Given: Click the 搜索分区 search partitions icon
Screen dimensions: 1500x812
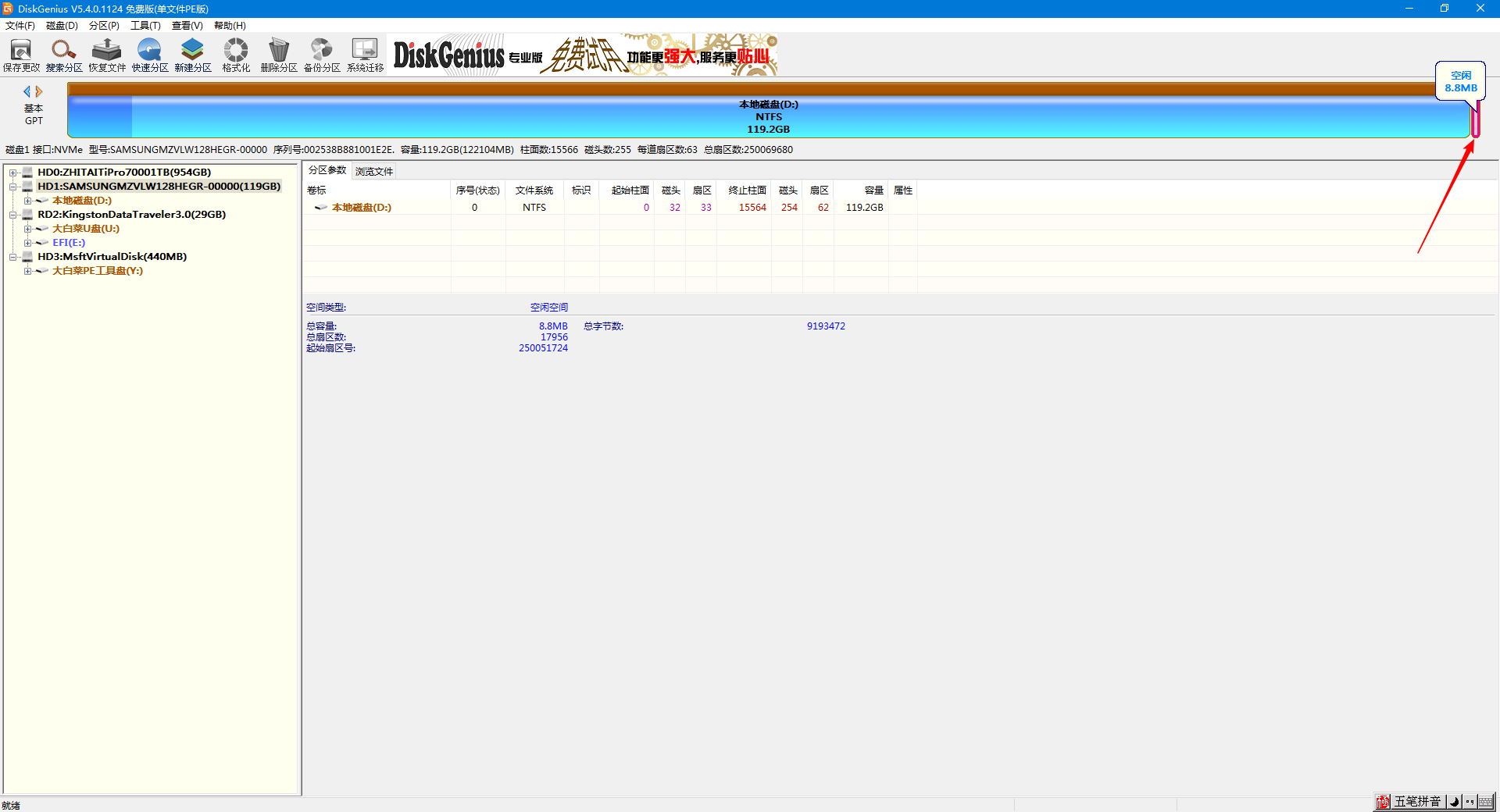Looking at the screenshot, I should click(x=64, y=55).
